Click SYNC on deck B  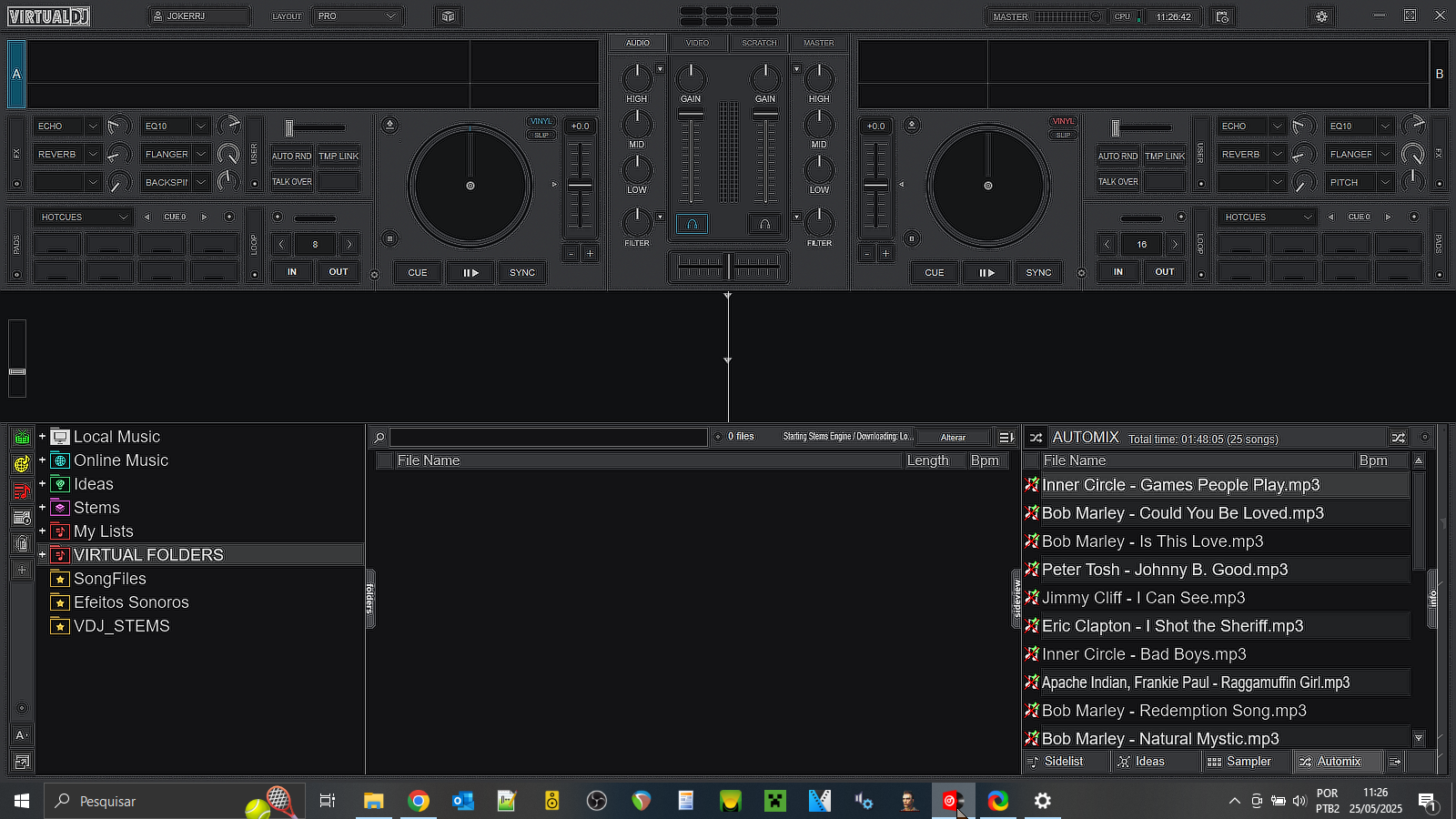coord(1038,272)
